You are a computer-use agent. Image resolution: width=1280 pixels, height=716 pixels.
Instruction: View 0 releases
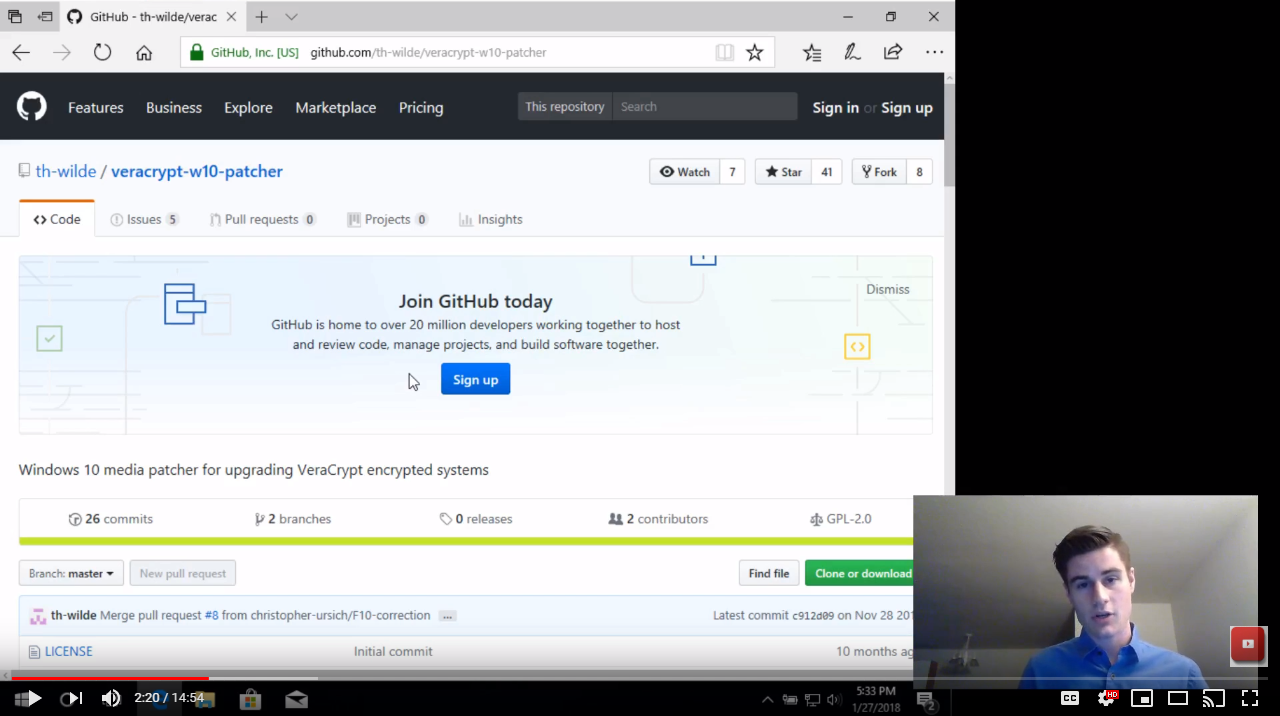pos(476,519)
